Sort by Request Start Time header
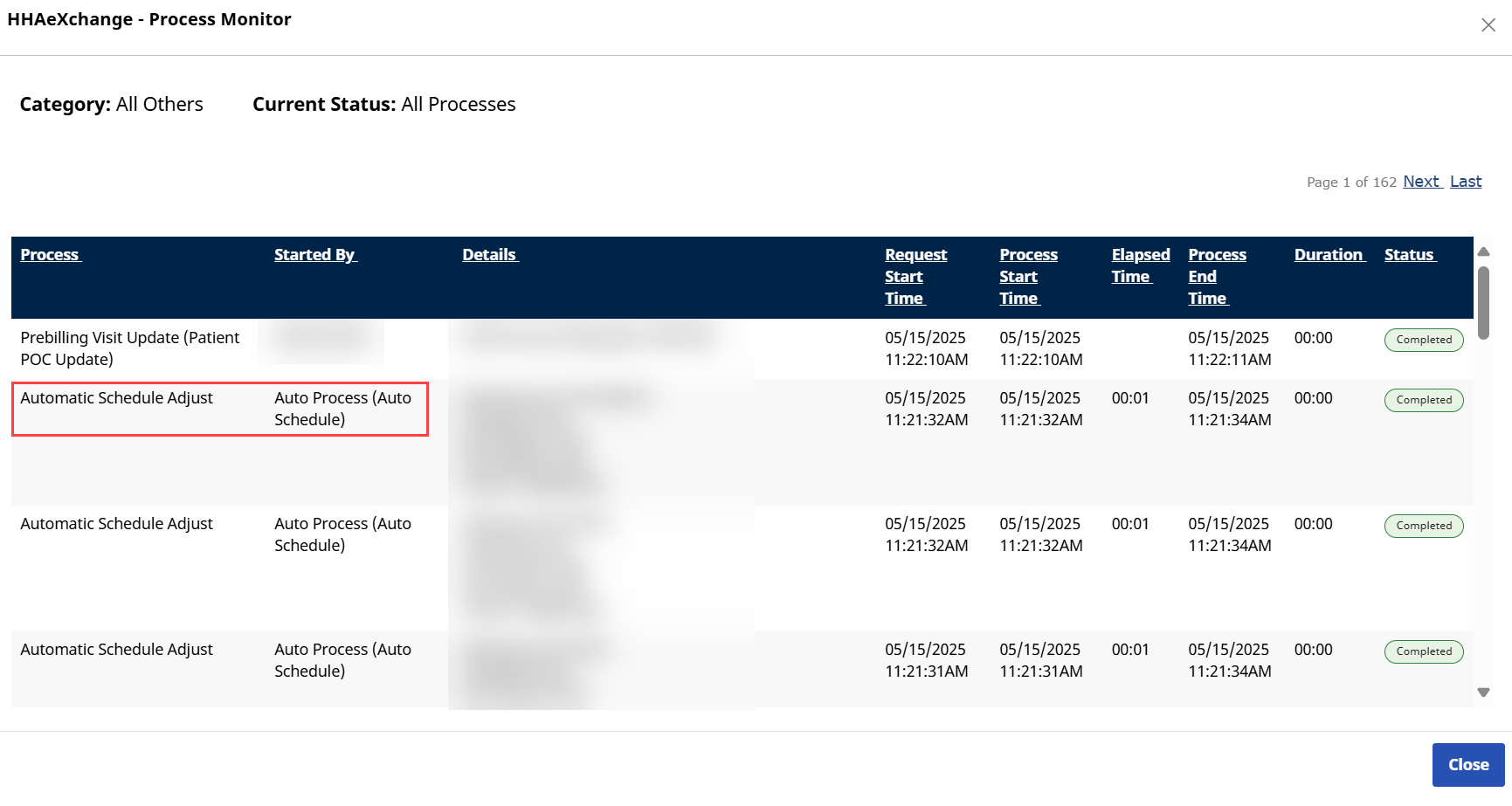 click(915, 276)
